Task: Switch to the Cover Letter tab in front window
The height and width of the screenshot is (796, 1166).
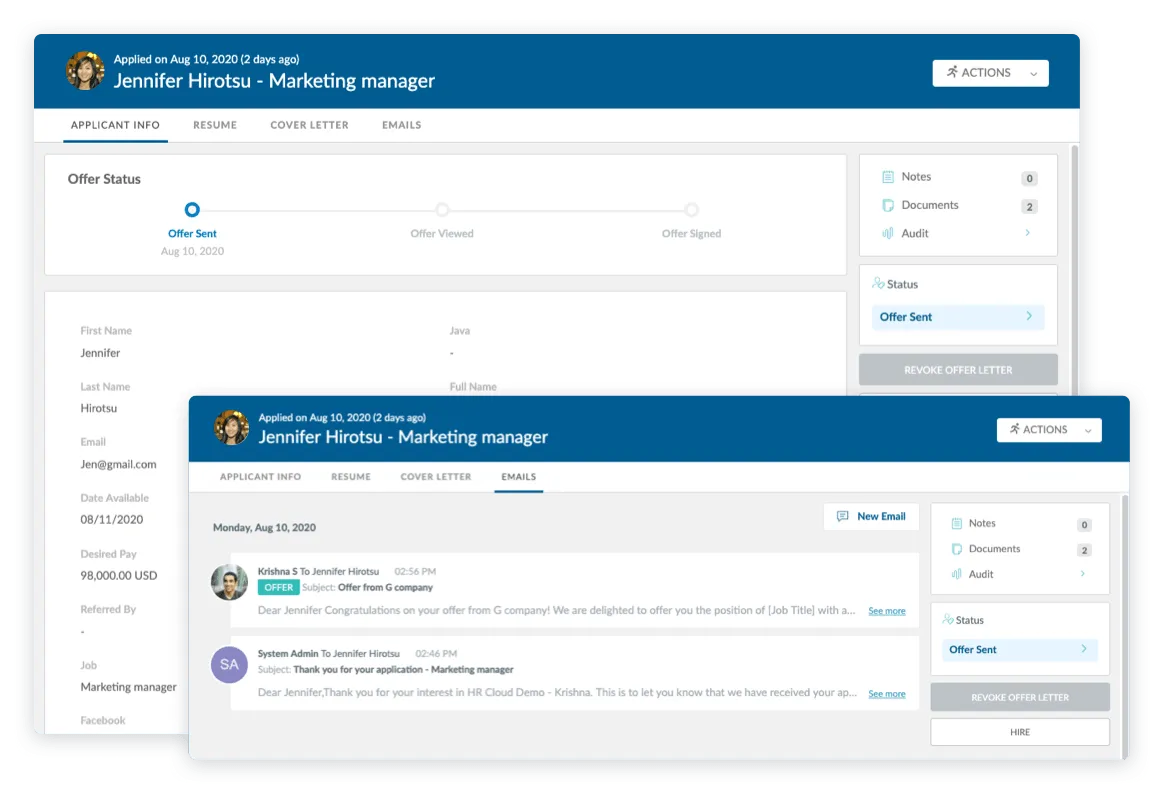Action: pyautogui.click(x=436, y=477)
